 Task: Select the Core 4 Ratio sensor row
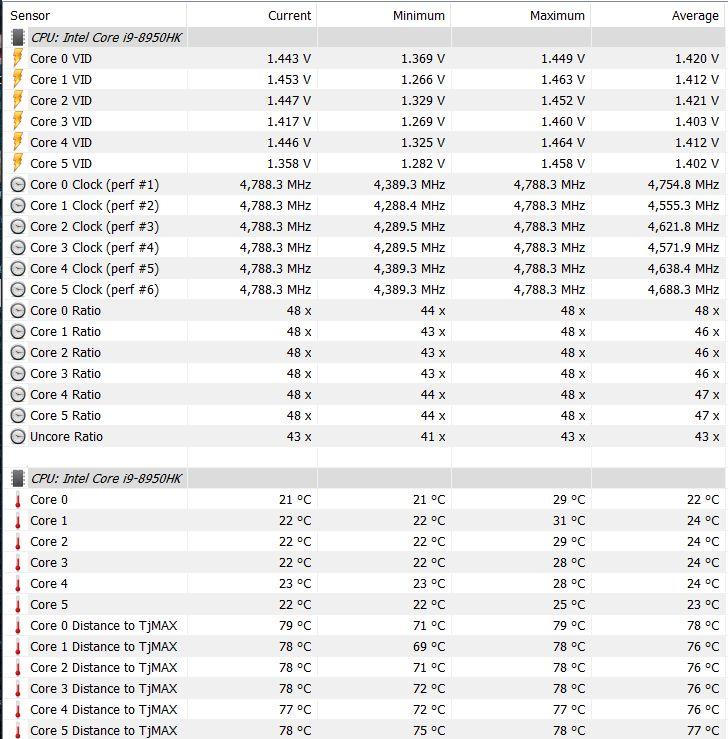(364, 395)
